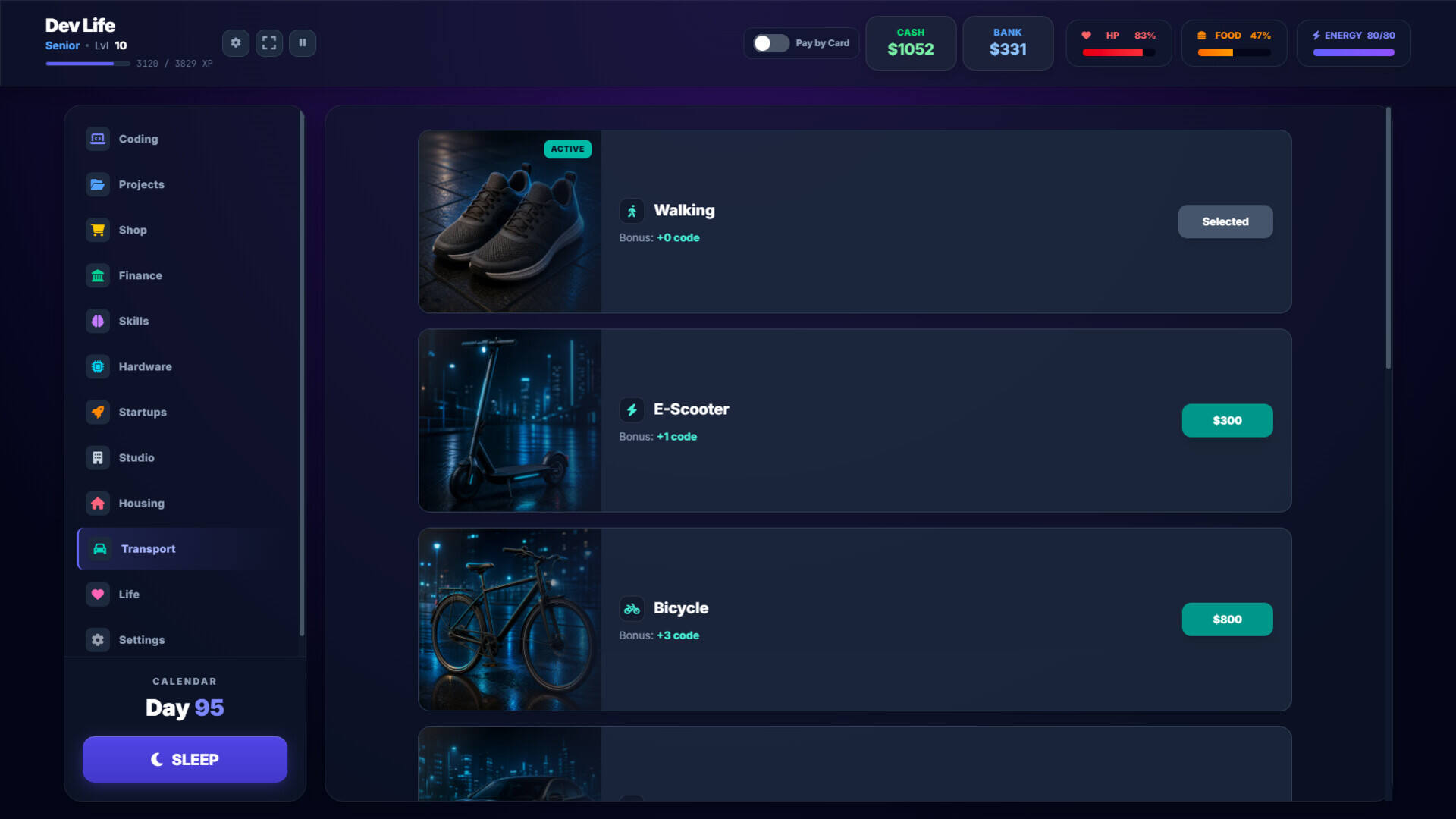Click the Projects folder icon
The image size is (1456, 819).
(98, 184)
